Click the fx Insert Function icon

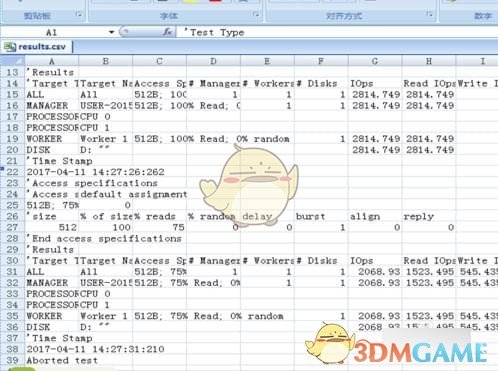[167, 32]
